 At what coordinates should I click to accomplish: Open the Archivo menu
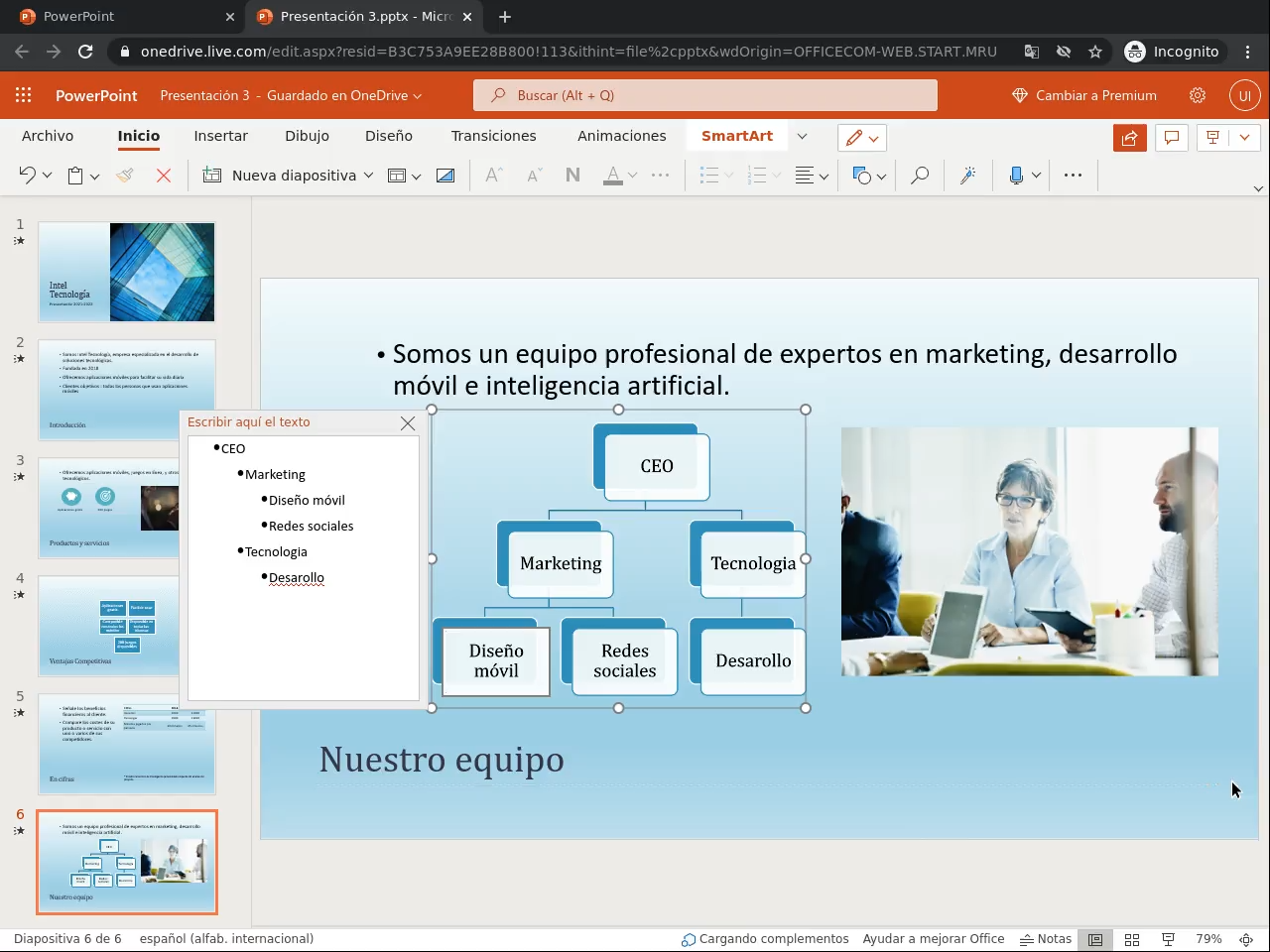tap(48, 136)
